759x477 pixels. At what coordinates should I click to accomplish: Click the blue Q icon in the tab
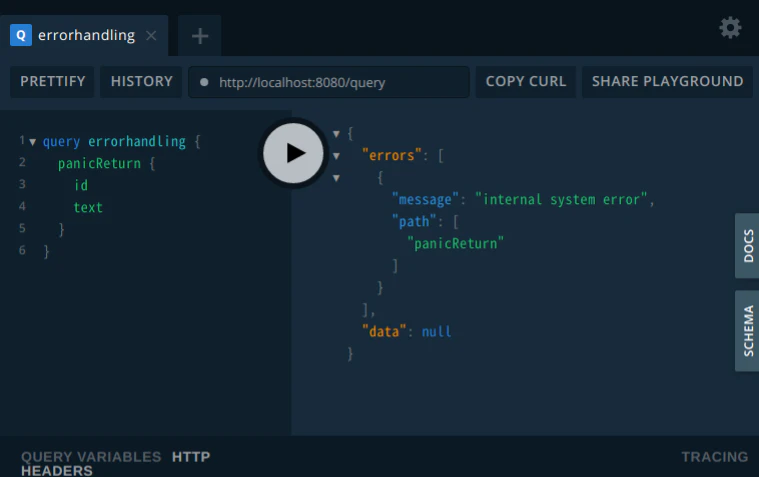pyautogui.click(x=21, y=35)
